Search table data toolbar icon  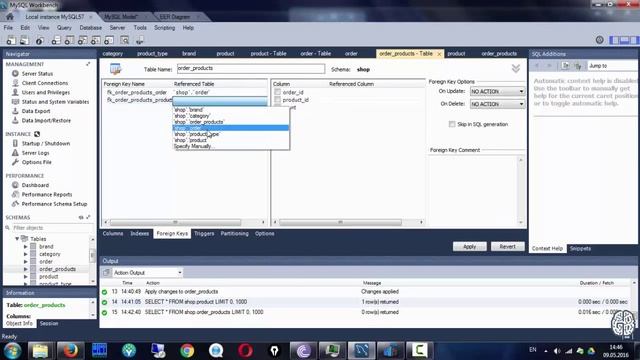(x=125, y=40)
